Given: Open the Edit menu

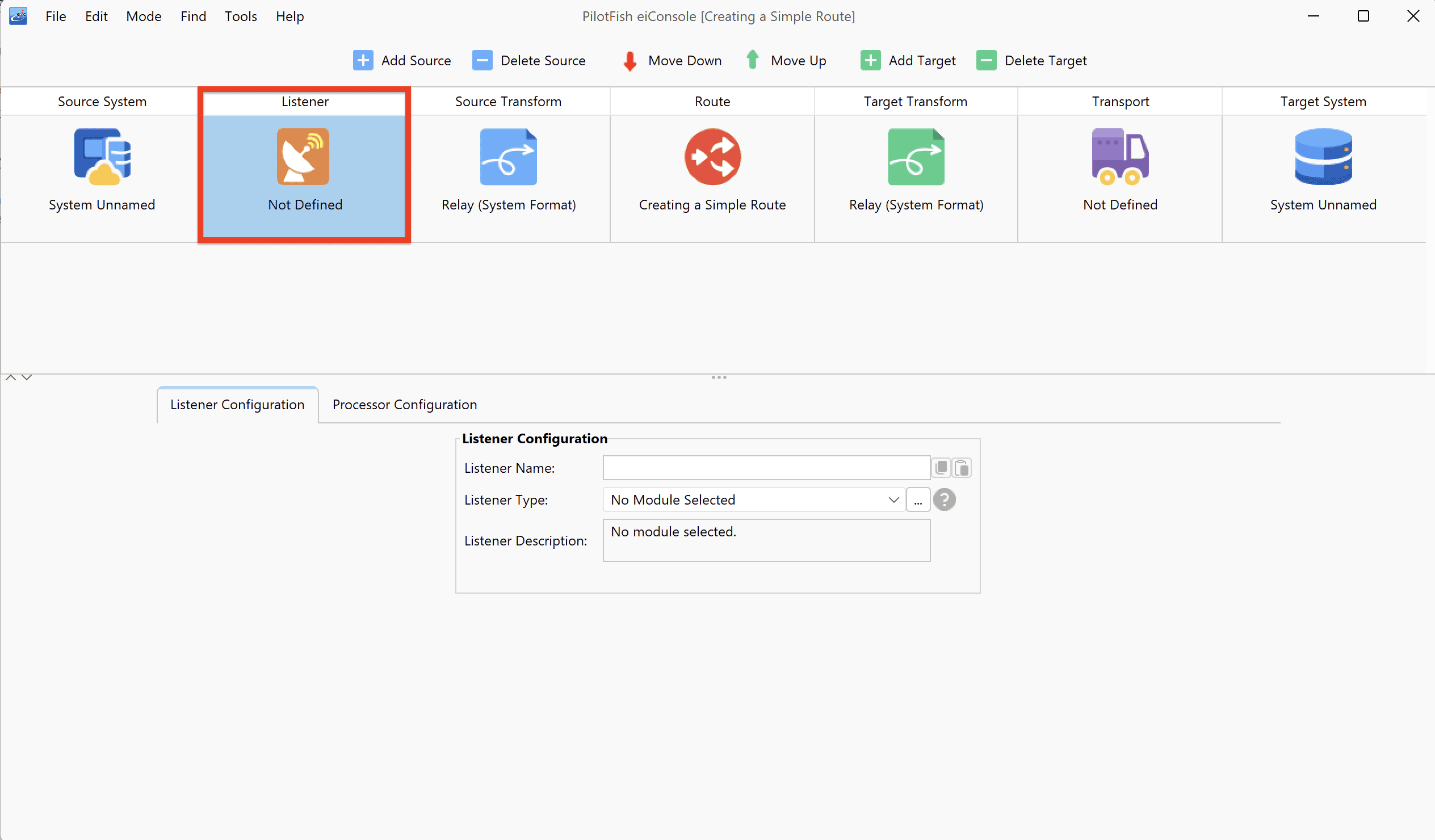Looking at the screenshot, I should click(96, 16).
